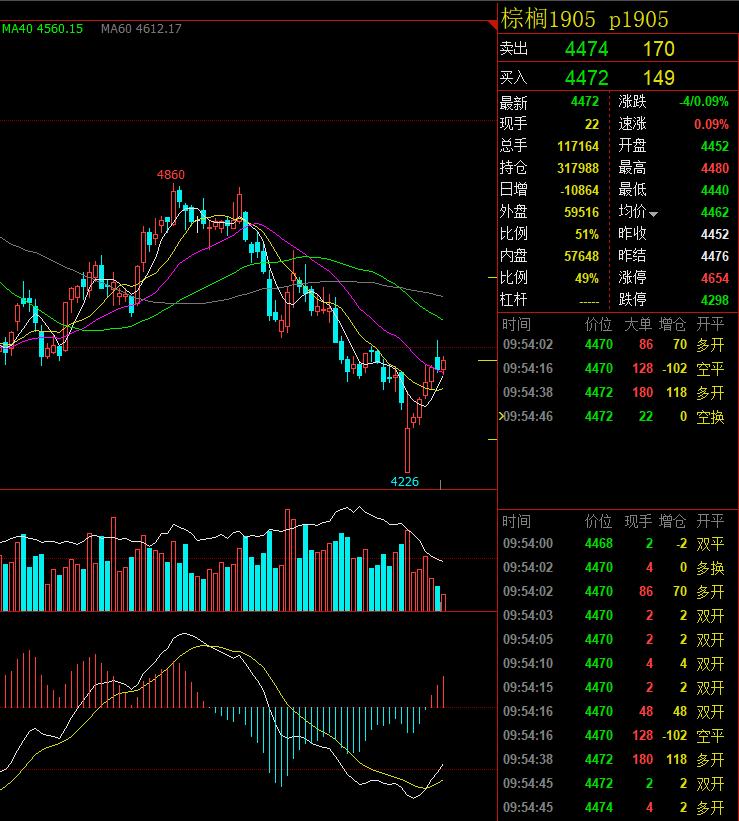Click the 买入 price 4472
Image resolution: width=739 pixels, height=821 pixels.
pos(586,78)
